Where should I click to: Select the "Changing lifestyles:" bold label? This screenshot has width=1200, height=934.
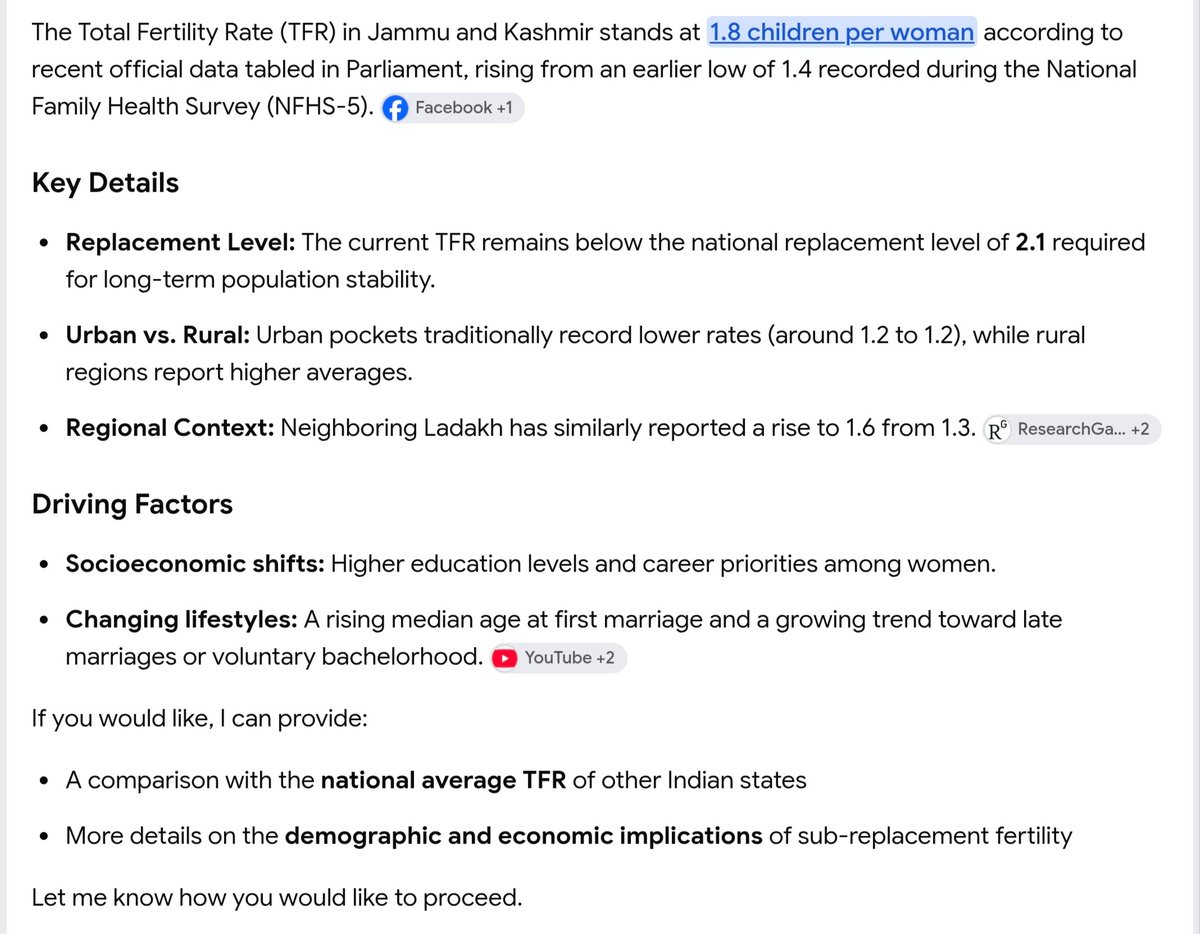click(x=182, y=620)
